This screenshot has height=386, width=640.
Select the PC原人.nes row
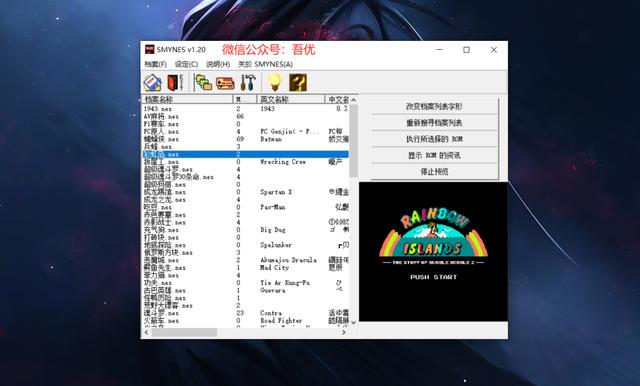tap(246, 131)
